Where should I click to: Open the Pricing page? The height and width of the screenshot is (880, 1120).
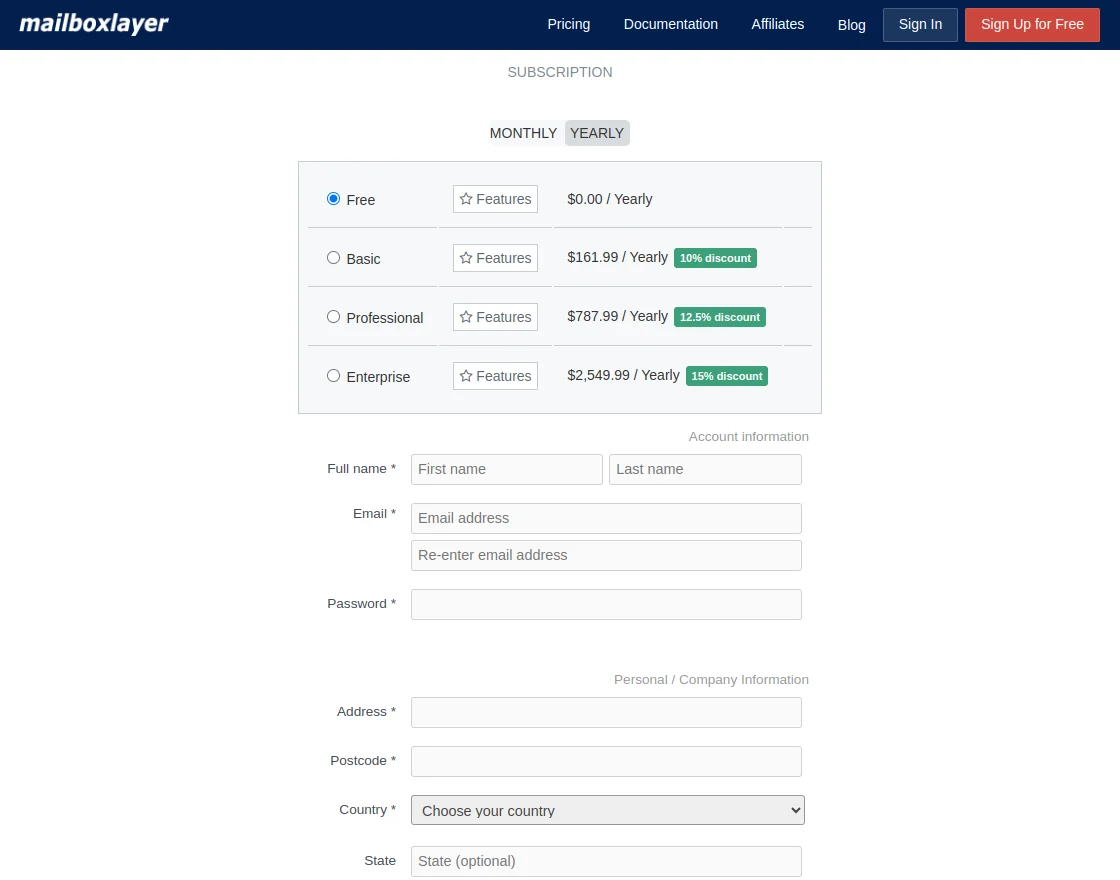[568, 24]
